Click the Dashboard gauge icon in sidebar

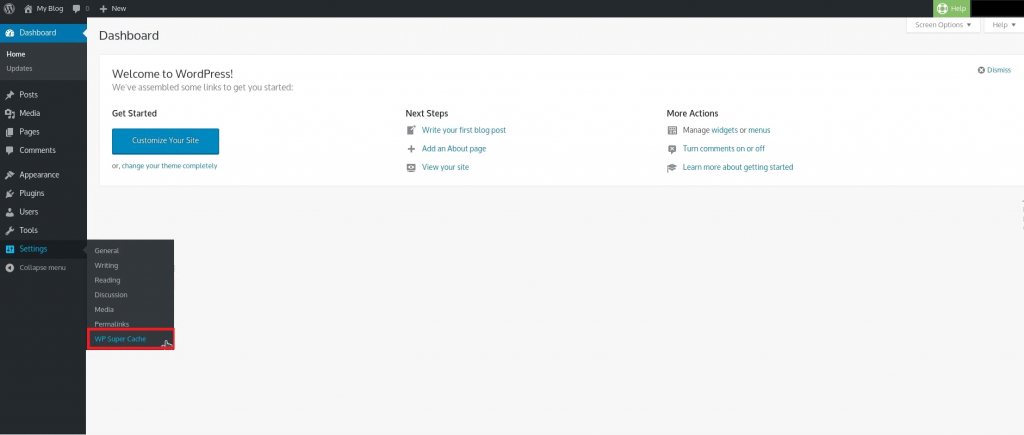coord(9,33)
